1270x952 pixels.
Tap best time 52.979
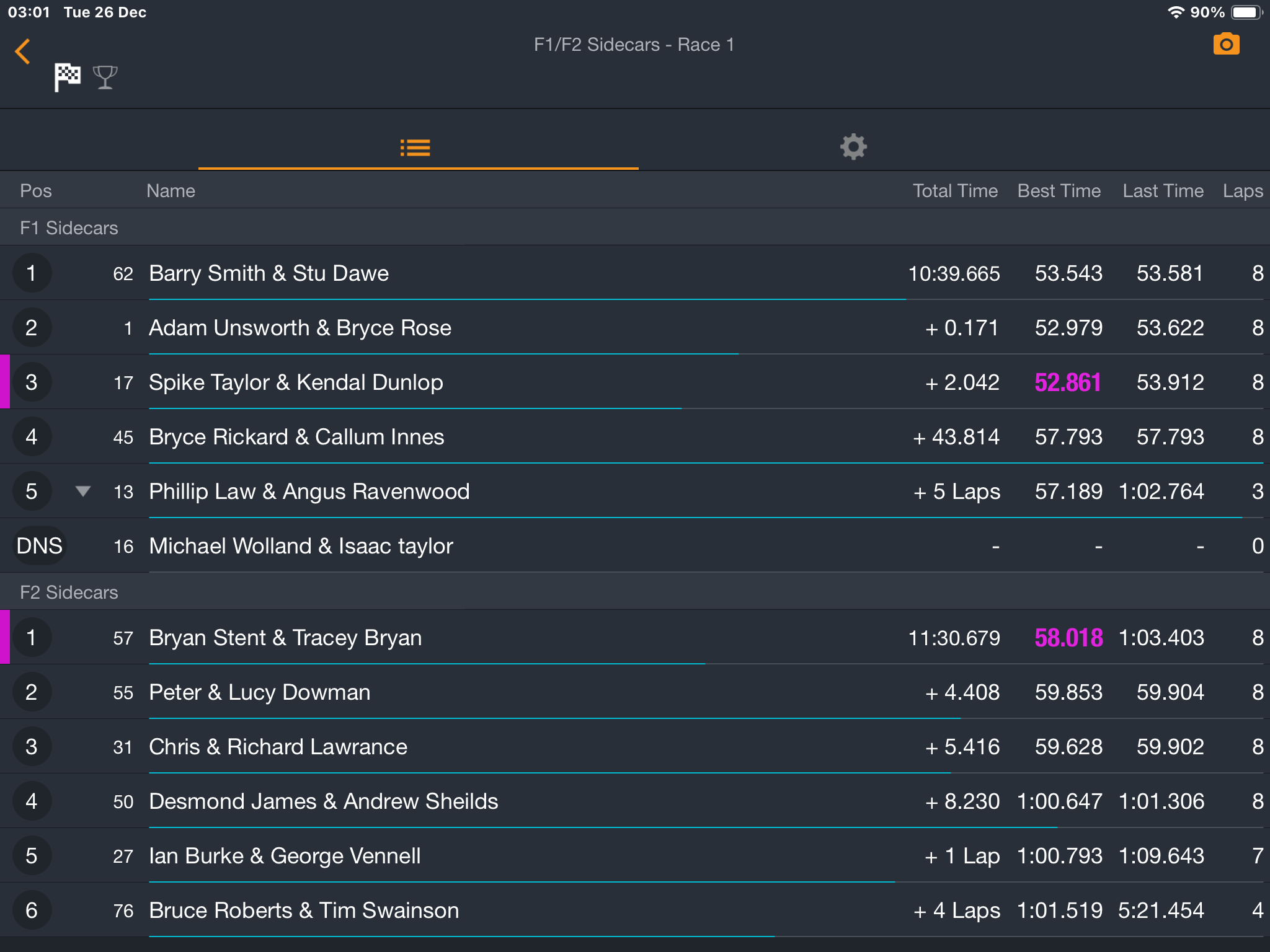pyautogui.click(x=1068, y=328)
